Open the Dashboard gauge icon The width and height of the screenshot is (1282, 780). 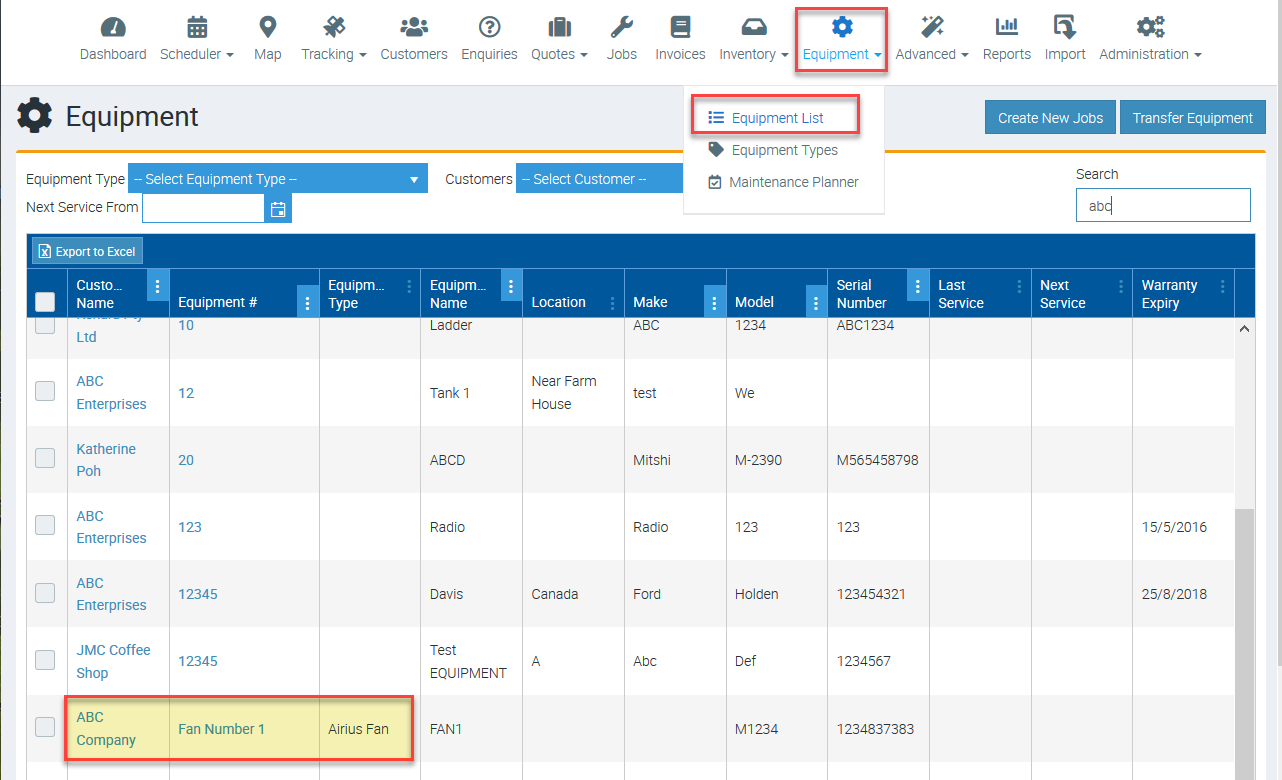click(113, 27)
